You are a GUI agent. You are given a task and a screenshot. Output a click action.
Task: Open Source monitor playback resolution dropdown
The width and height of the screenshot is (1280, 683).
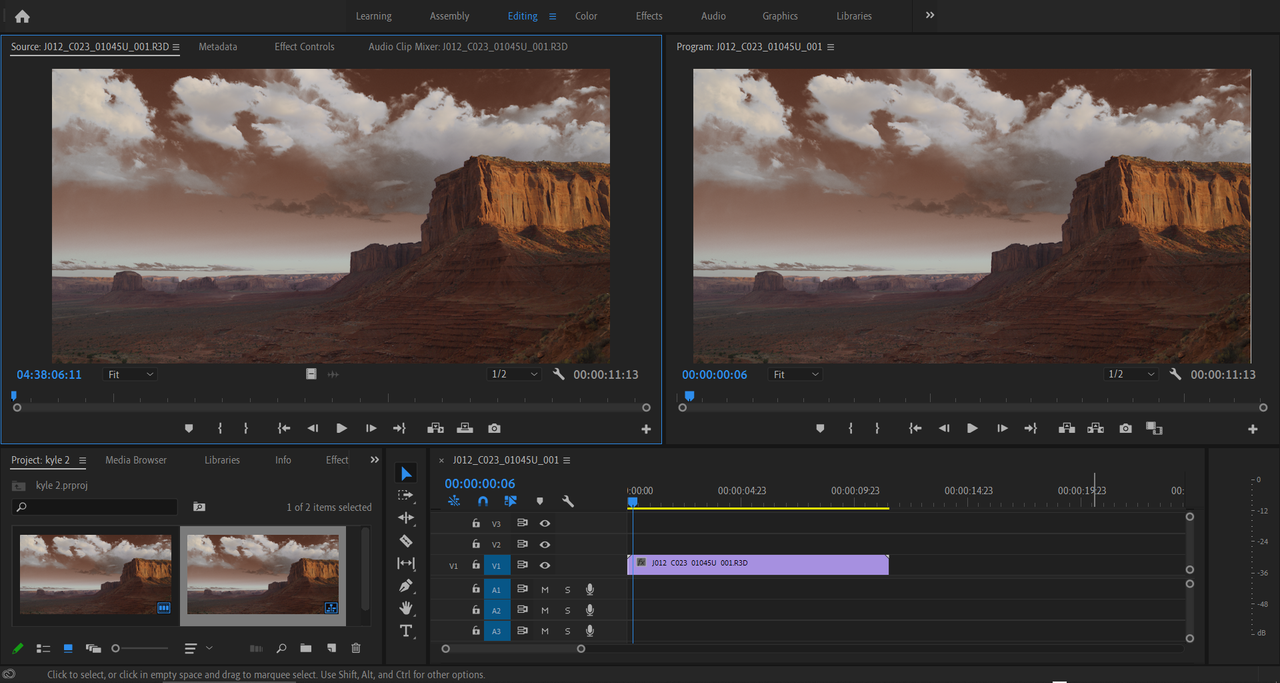pyautogui.click(x=514, y=374)
